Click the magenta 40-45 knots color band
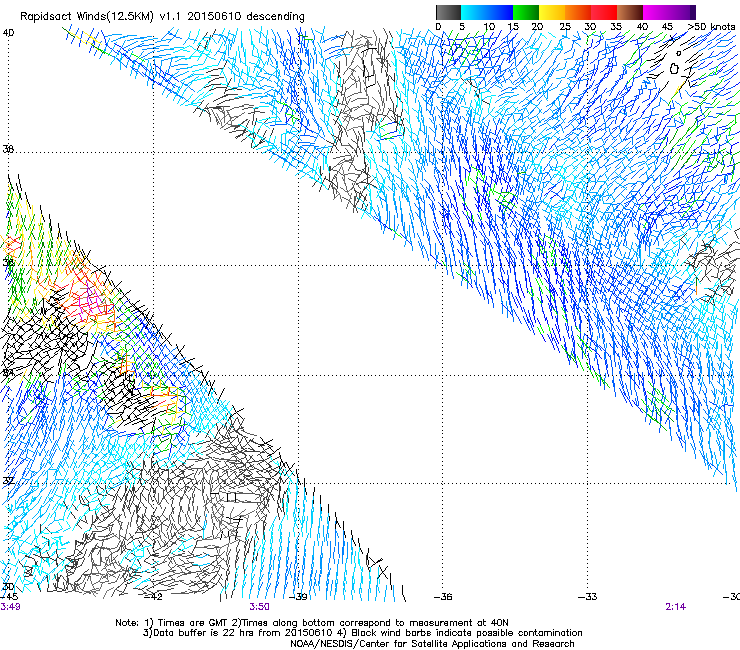The width and height of the screenshot is (740, 650). [x=656, y=12]
